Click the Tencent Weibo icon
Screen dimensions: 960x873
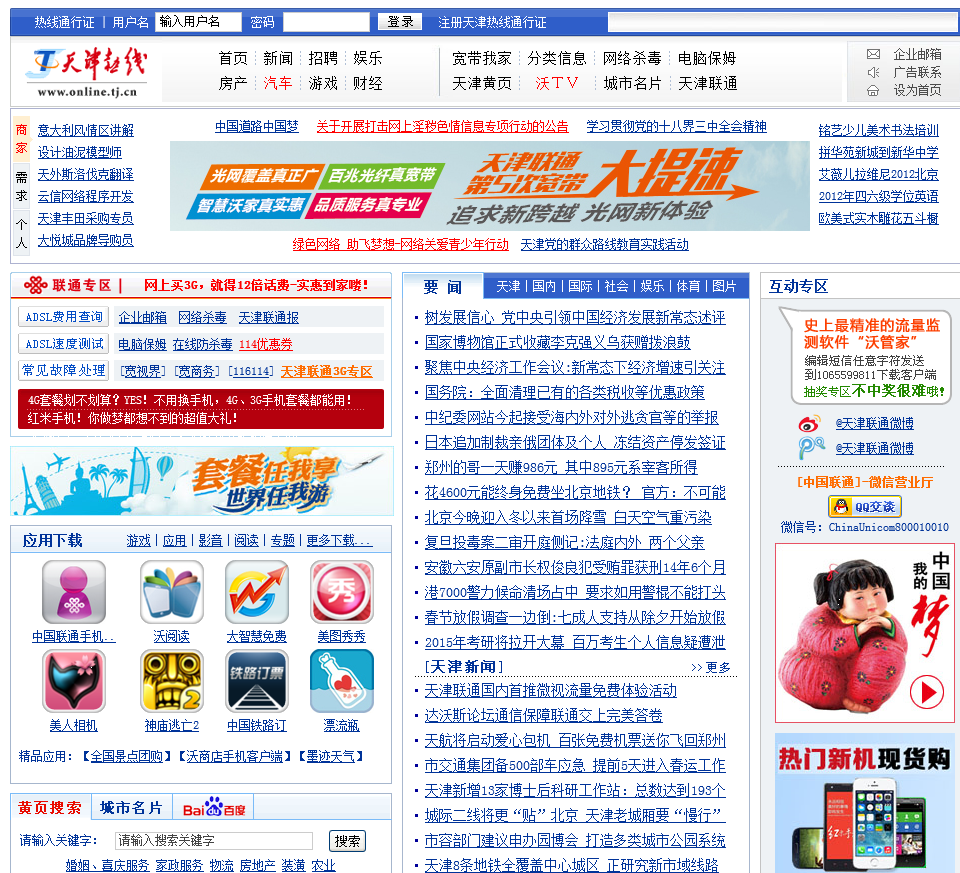(811, 448)
